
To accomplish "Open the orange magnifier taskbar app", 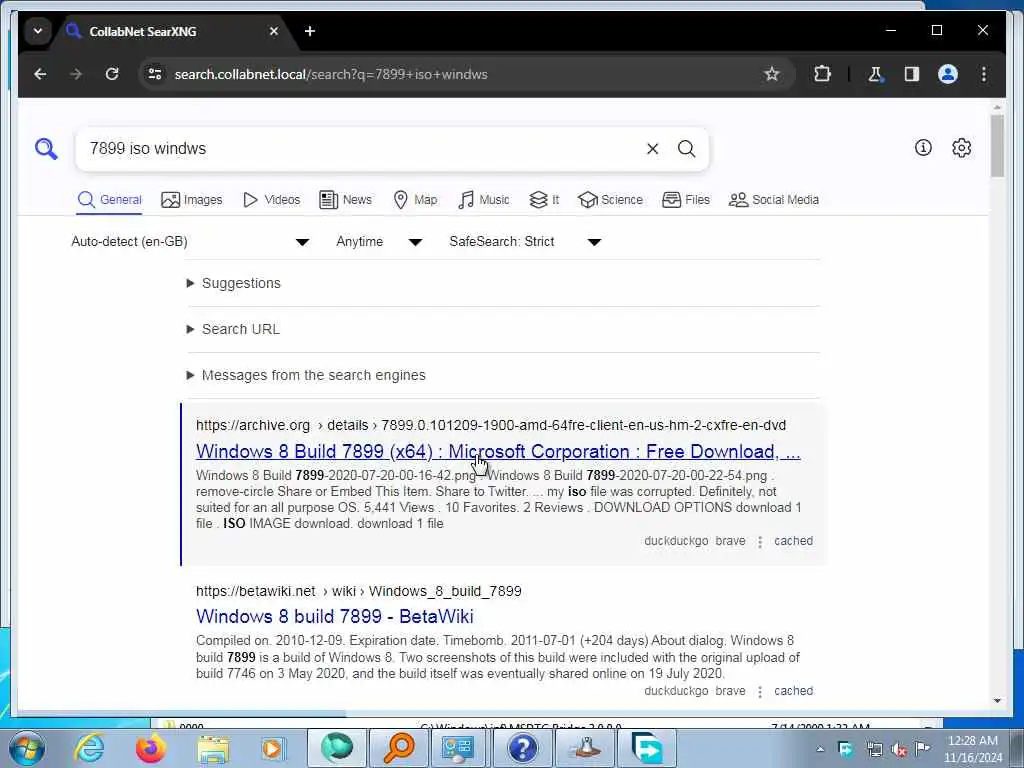I will (398, 748).
